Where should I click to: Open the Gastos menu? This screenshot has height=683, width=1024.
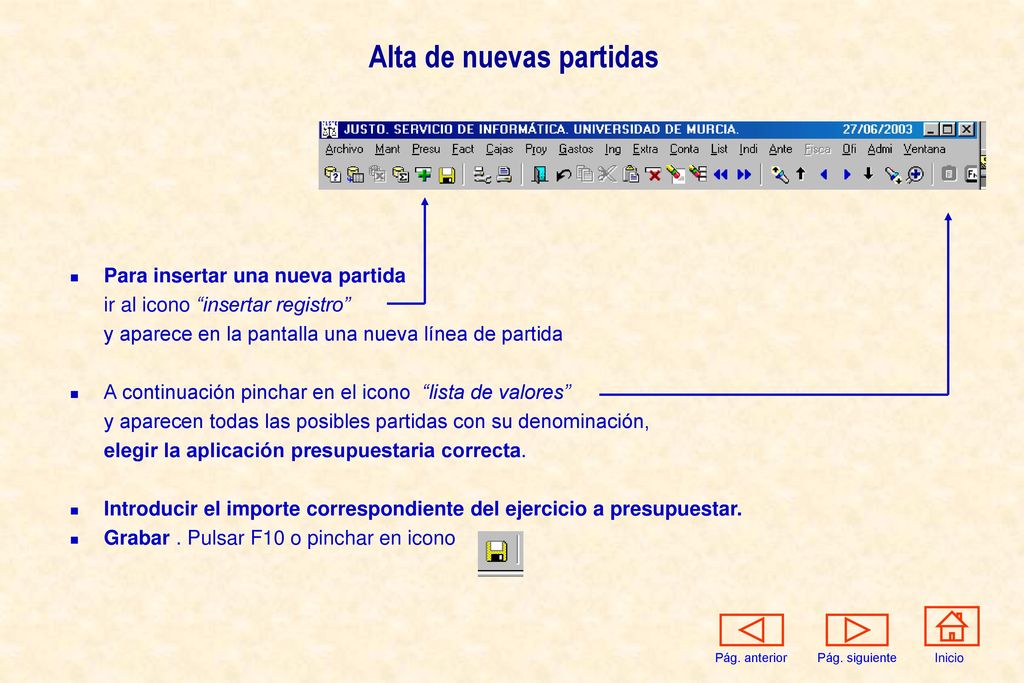click(x=576, y=149)
